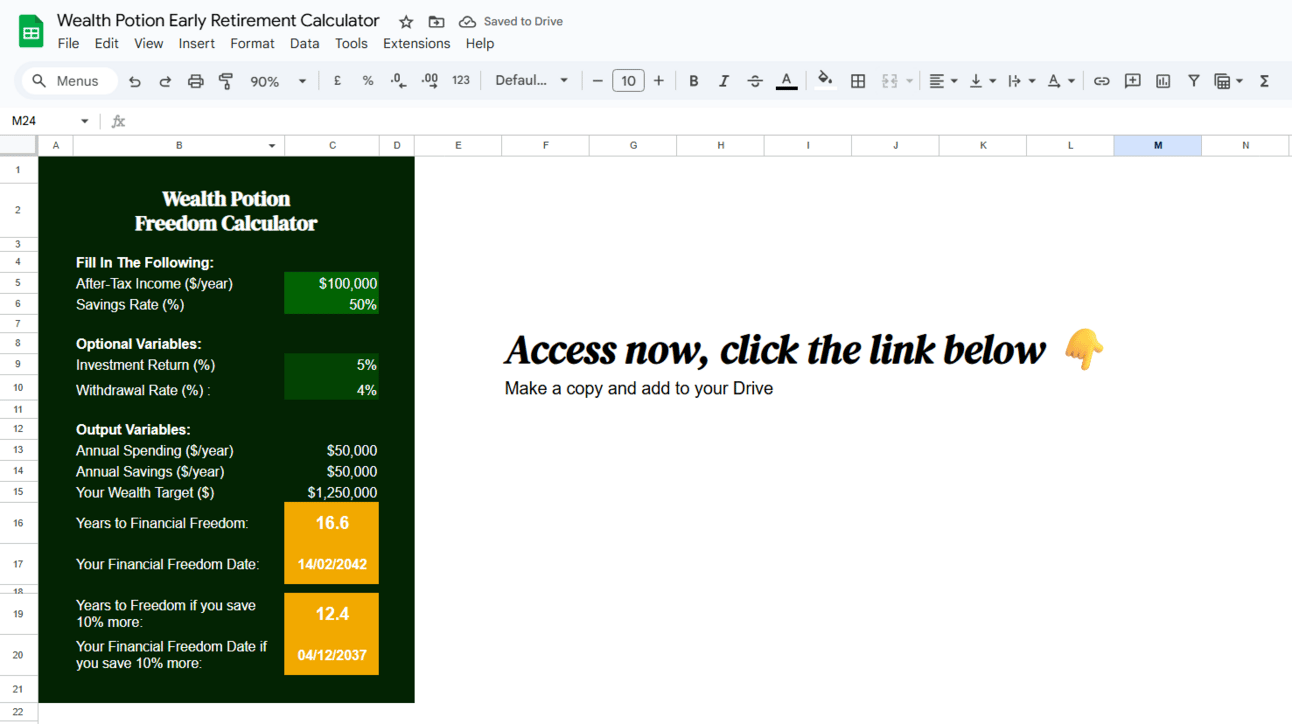This screenshot has height=724, width=1292.
Task: Open the View menu
Action: pyautogui.click(x=148, y=44)
